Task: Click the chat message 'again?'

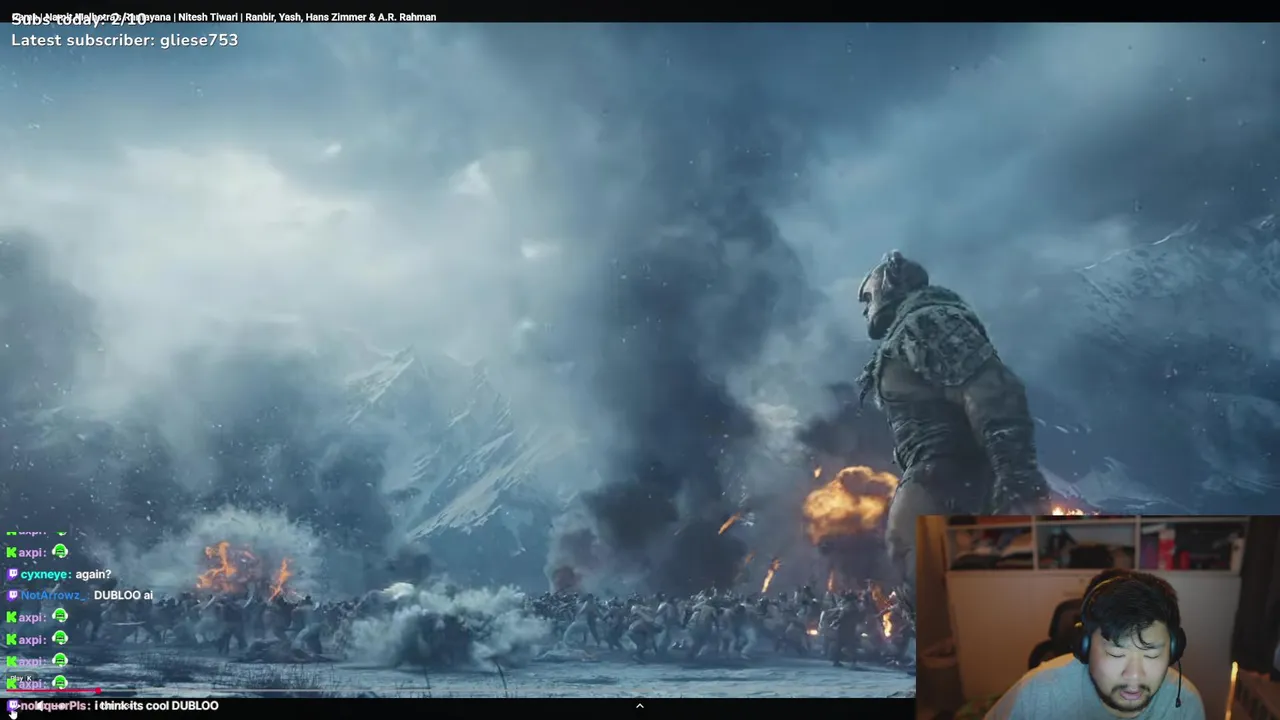Action: point(93,574)
